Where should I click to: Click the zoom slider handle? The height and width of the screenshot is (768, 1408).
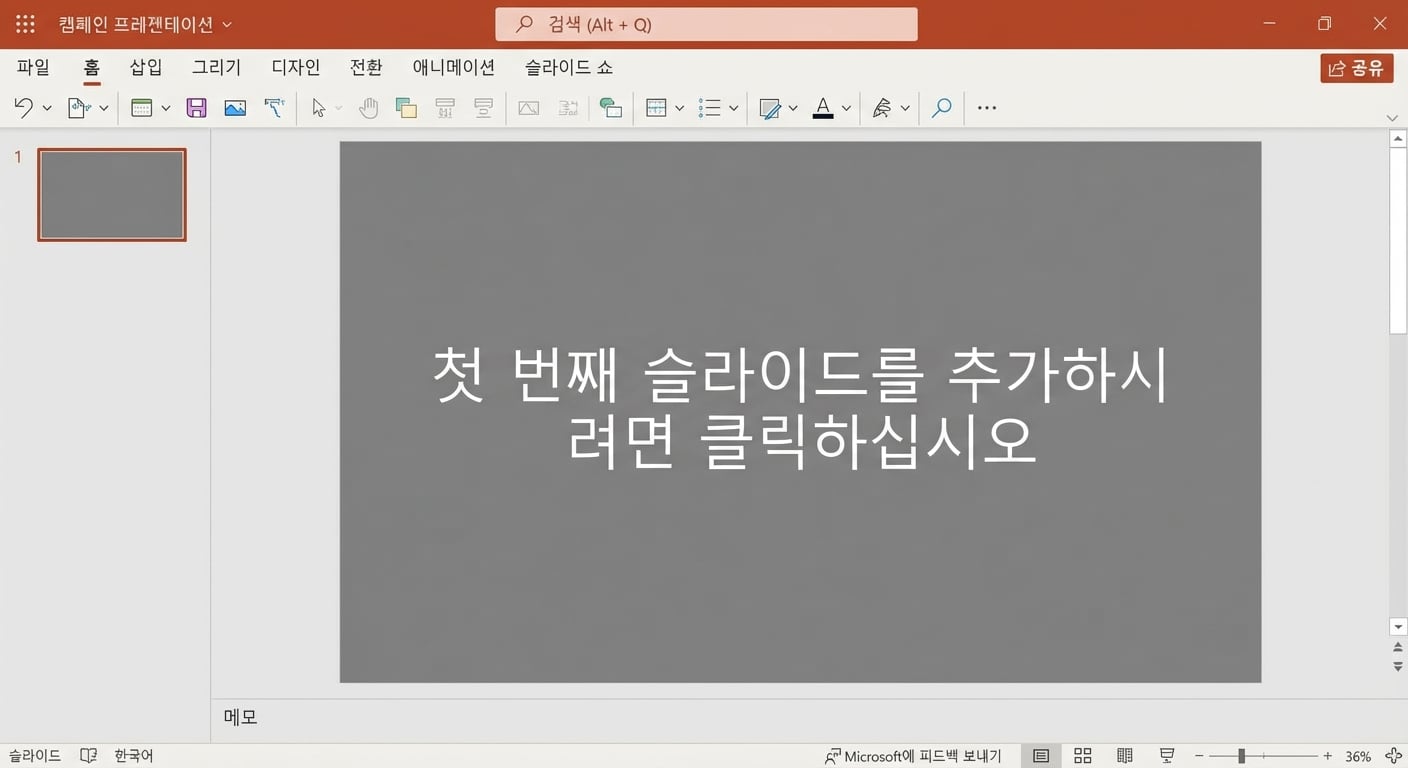click(x=1241, y=756)
